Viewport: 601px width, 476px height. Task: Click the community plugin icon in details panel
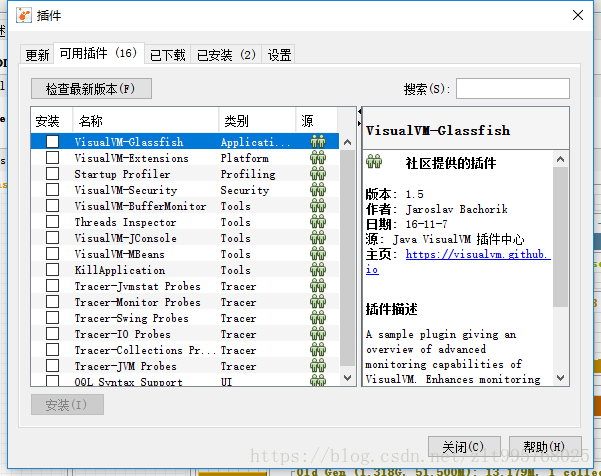[374, 161]
